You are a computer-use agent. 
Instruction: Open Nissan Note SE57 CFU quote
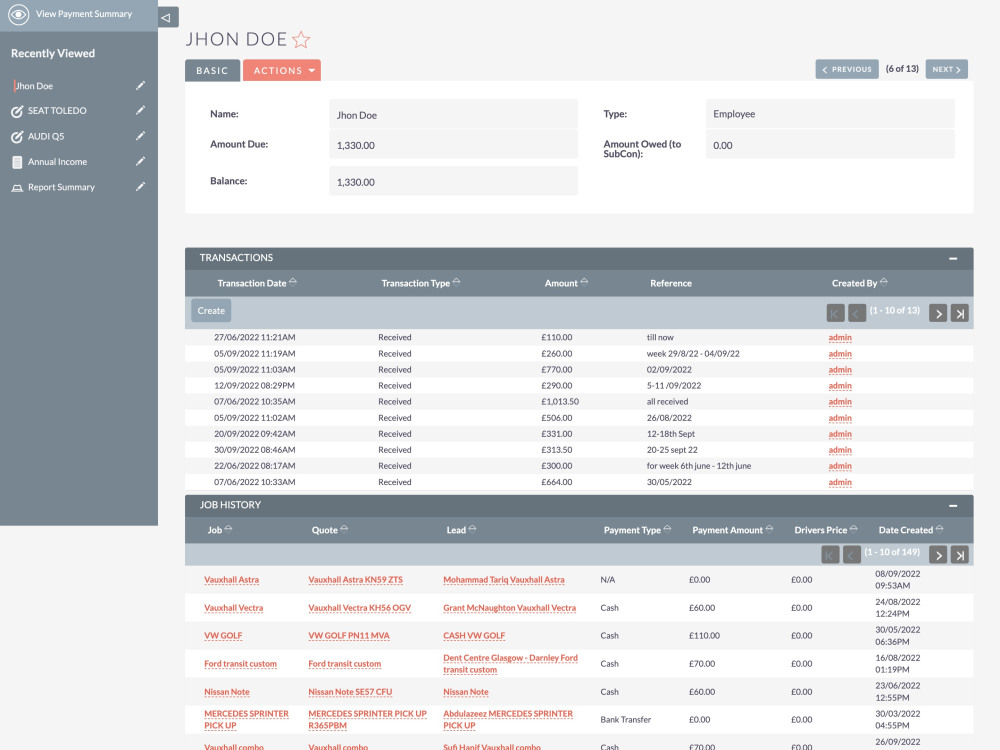350,692
